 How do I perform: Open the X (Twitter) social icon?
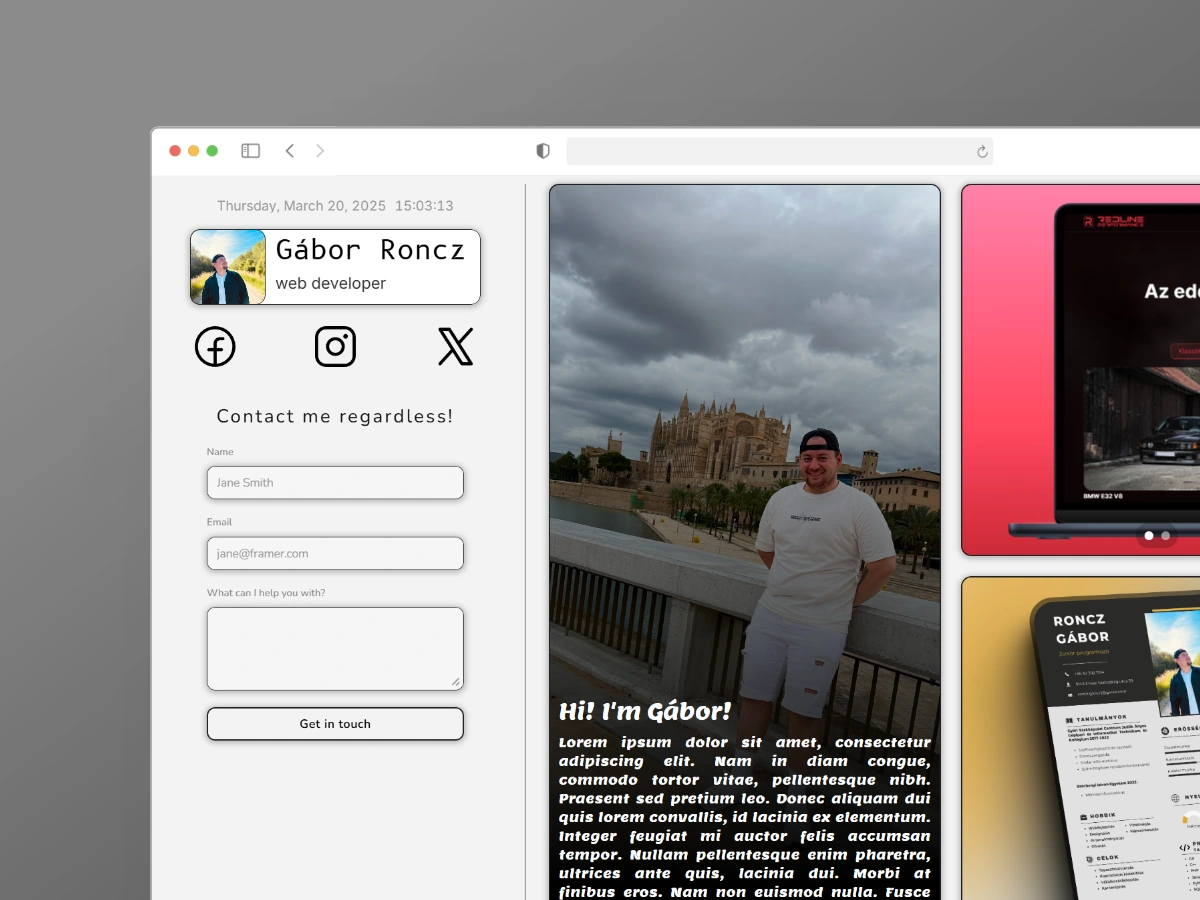pyautogui.click(x=455, y=347)
